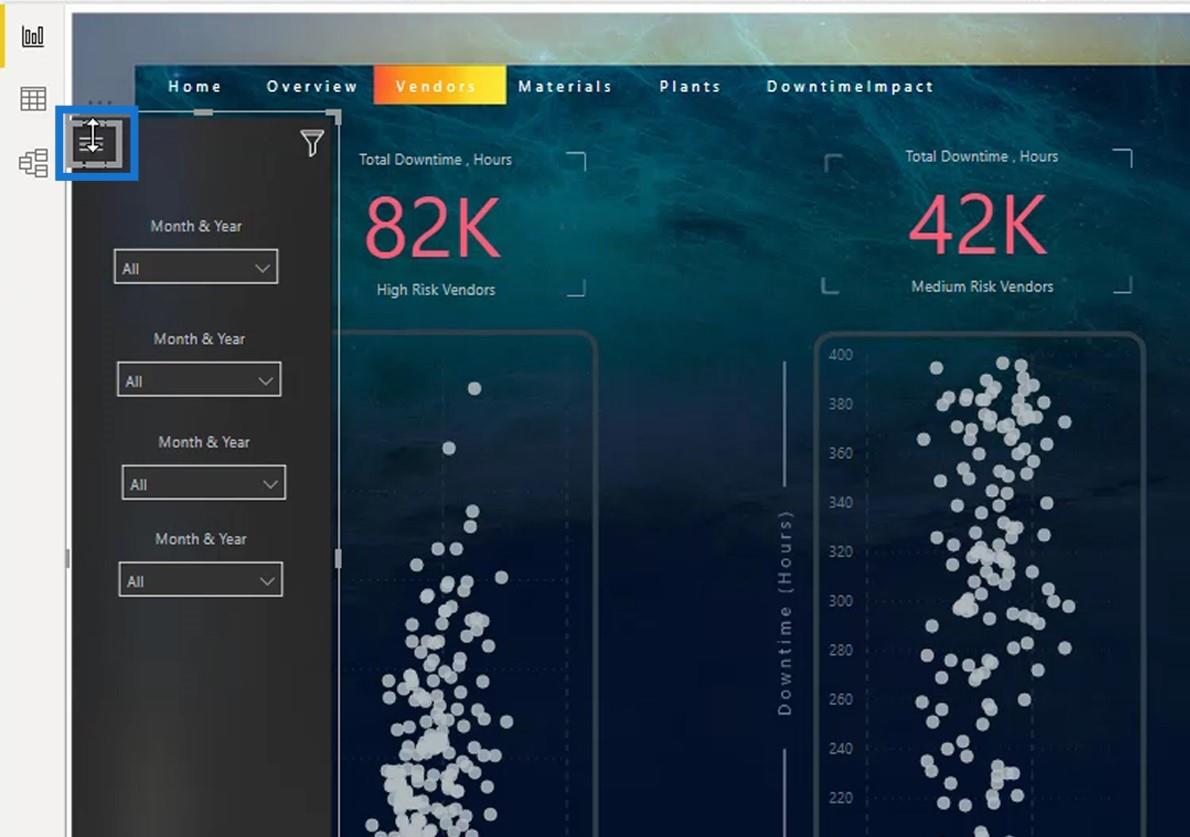Open the Overview navigation tab
Viewport: 1190px width, 837px height.
(x=312, y=87)
